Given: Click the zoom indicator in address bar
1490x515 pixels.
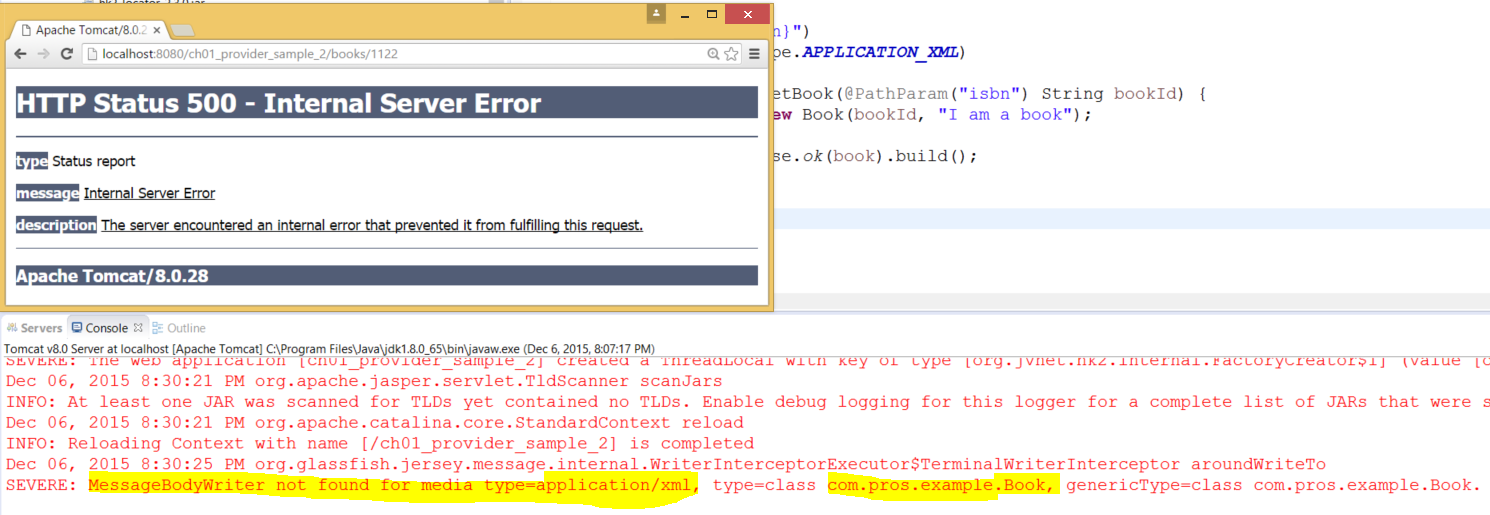Looking at the screenshot, I should click(713, 54).
